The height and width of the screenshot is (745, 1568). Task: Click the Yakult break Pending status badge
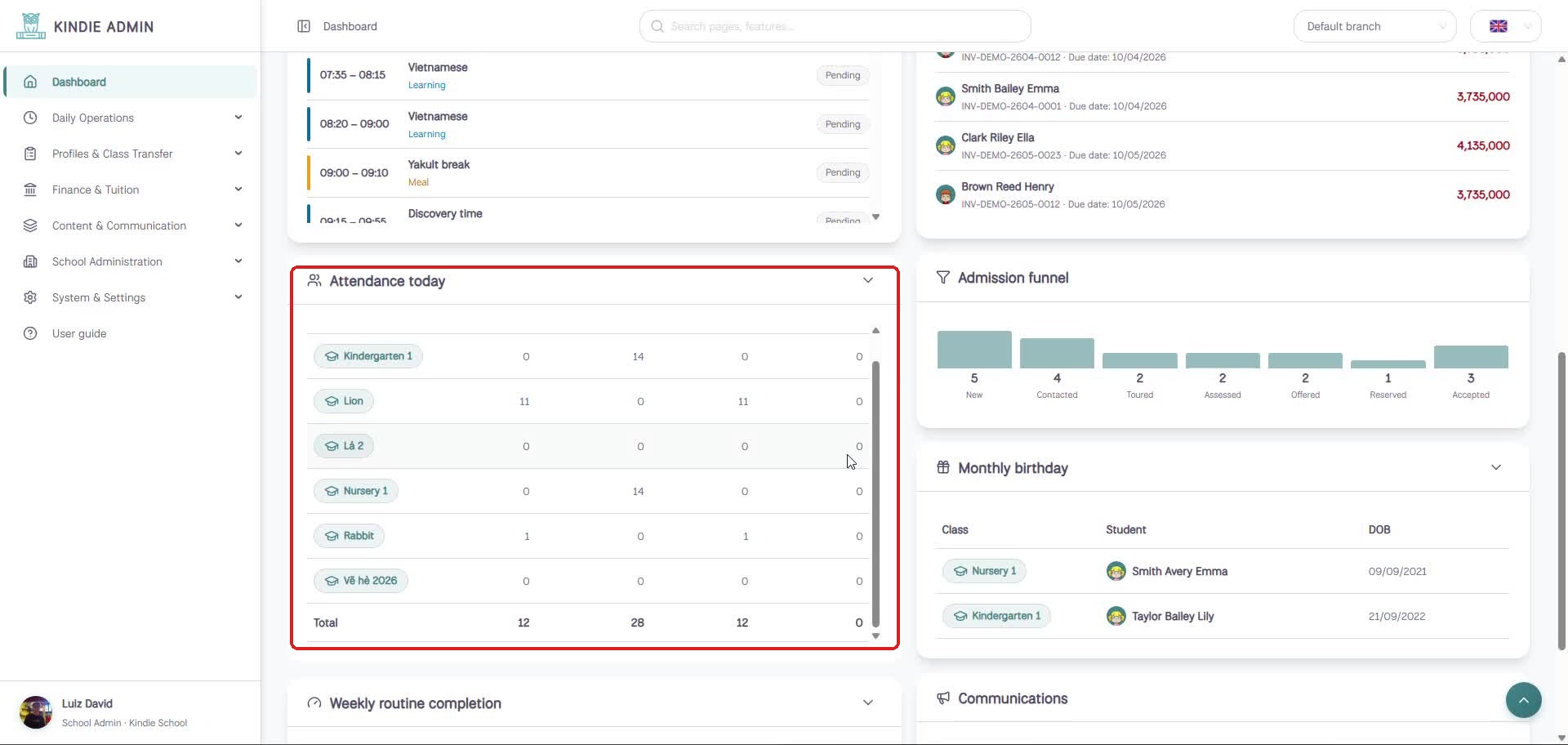coord(842,172)
